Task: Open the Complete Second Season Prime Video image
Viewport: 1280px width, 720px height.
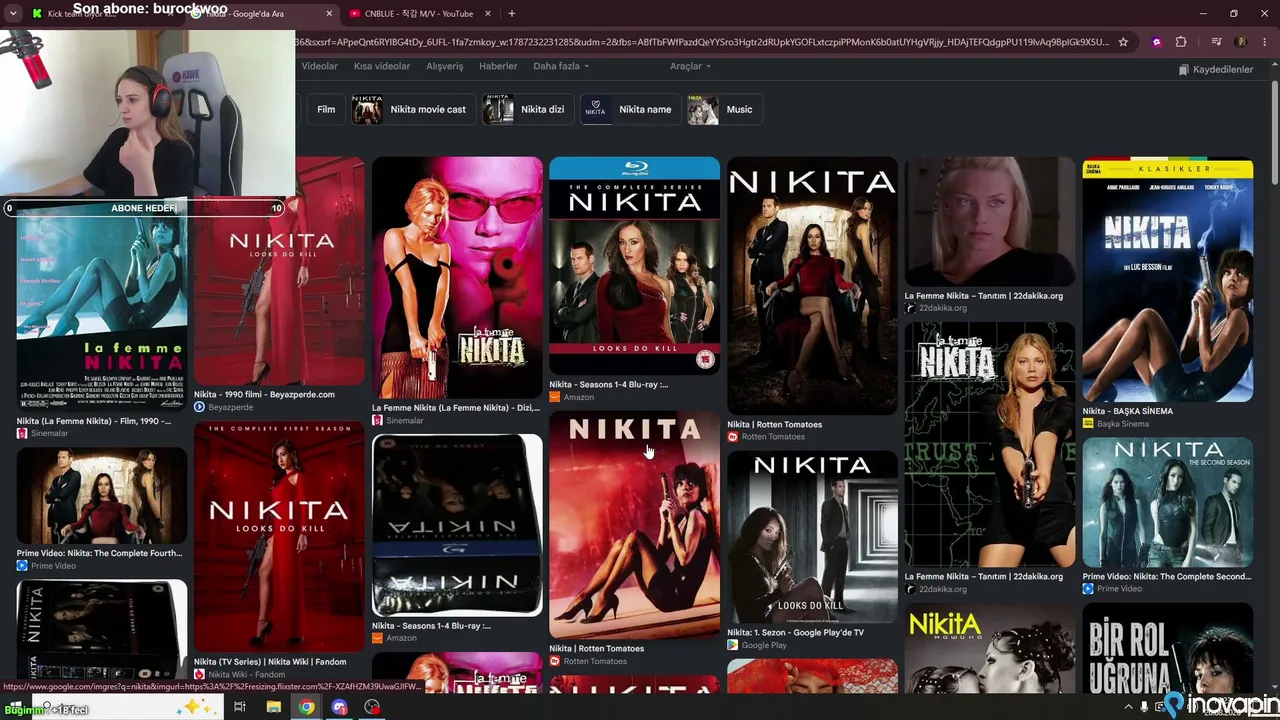Action: coord(1167,502)
